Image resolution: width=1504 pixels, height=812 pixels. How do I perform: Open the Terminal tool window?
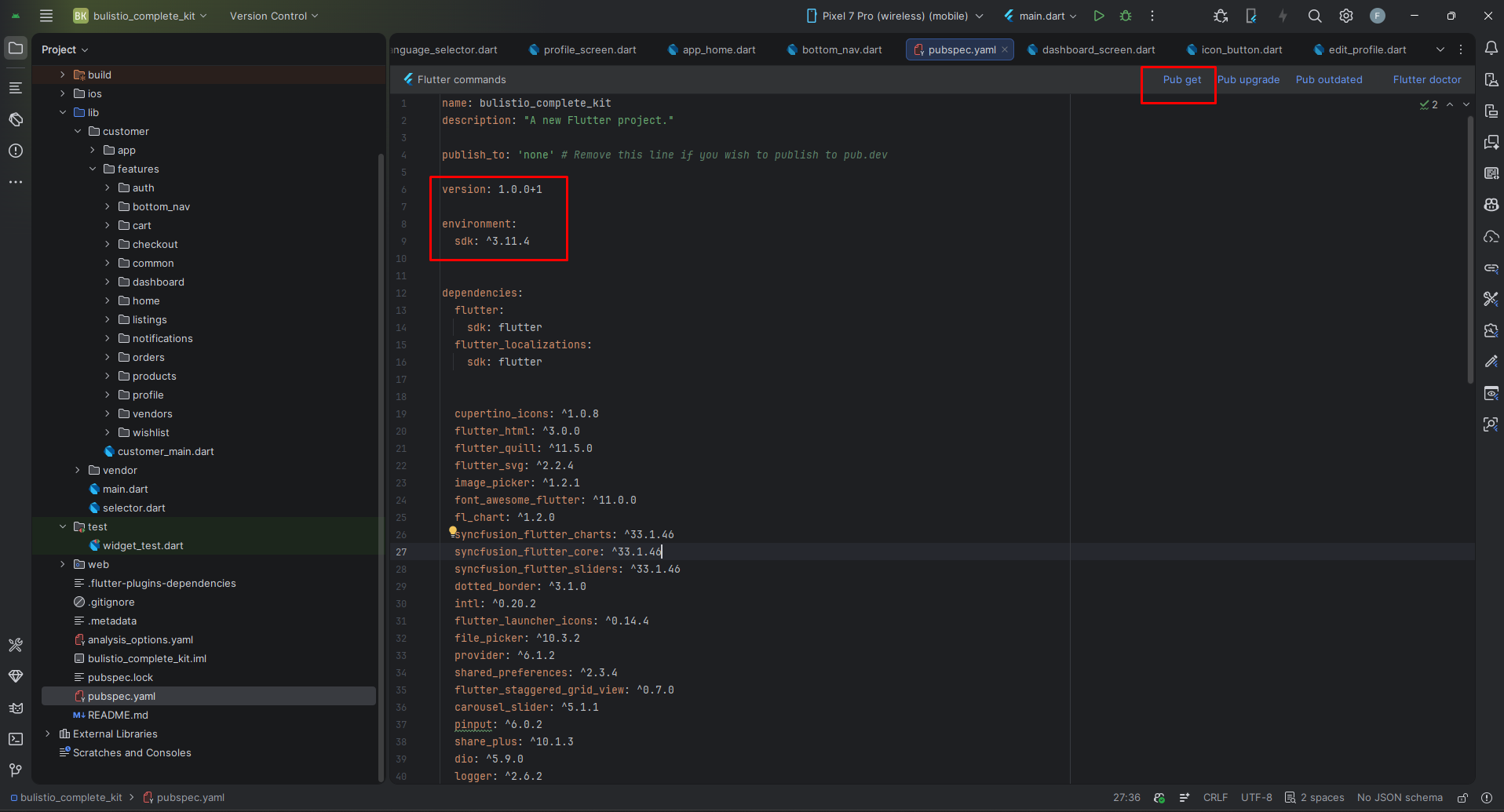point(16,739)
